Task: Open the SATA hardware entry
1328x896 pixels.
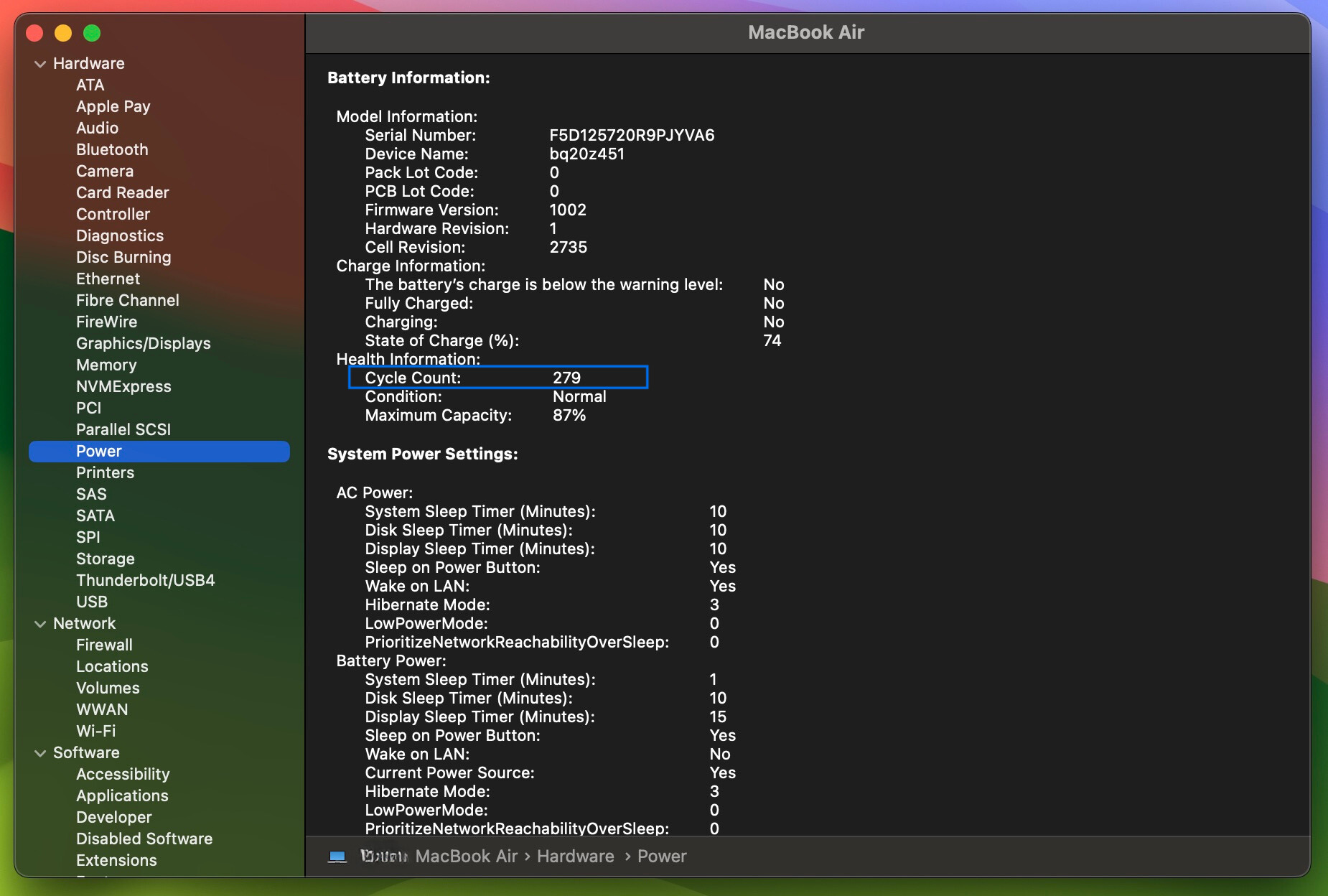Action: 95,515
